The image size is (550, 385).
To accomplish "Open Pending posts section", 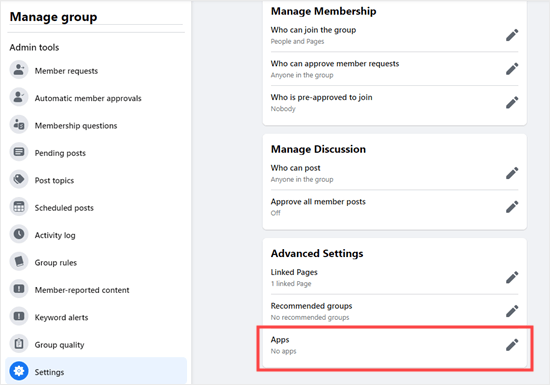I will pos(96,153).
